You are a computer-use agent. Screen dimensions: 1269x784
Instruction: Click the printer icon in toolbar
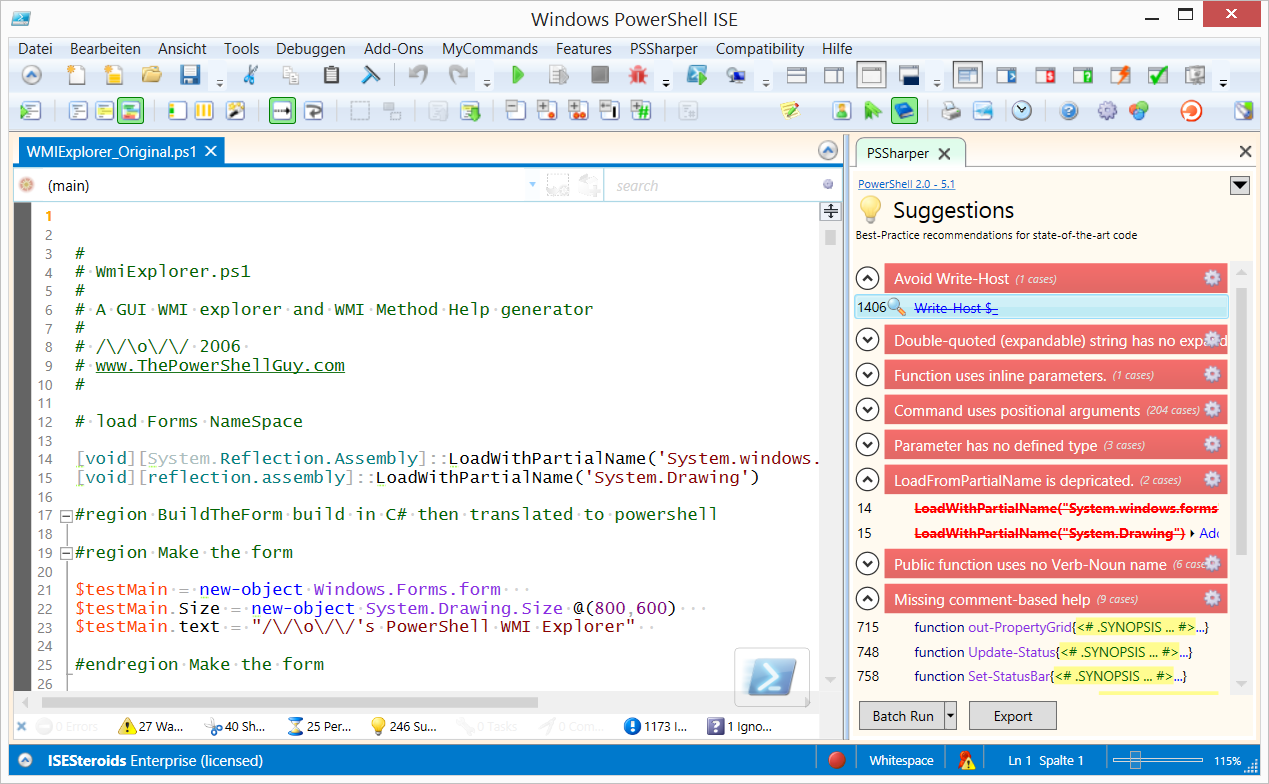[950, 111]
